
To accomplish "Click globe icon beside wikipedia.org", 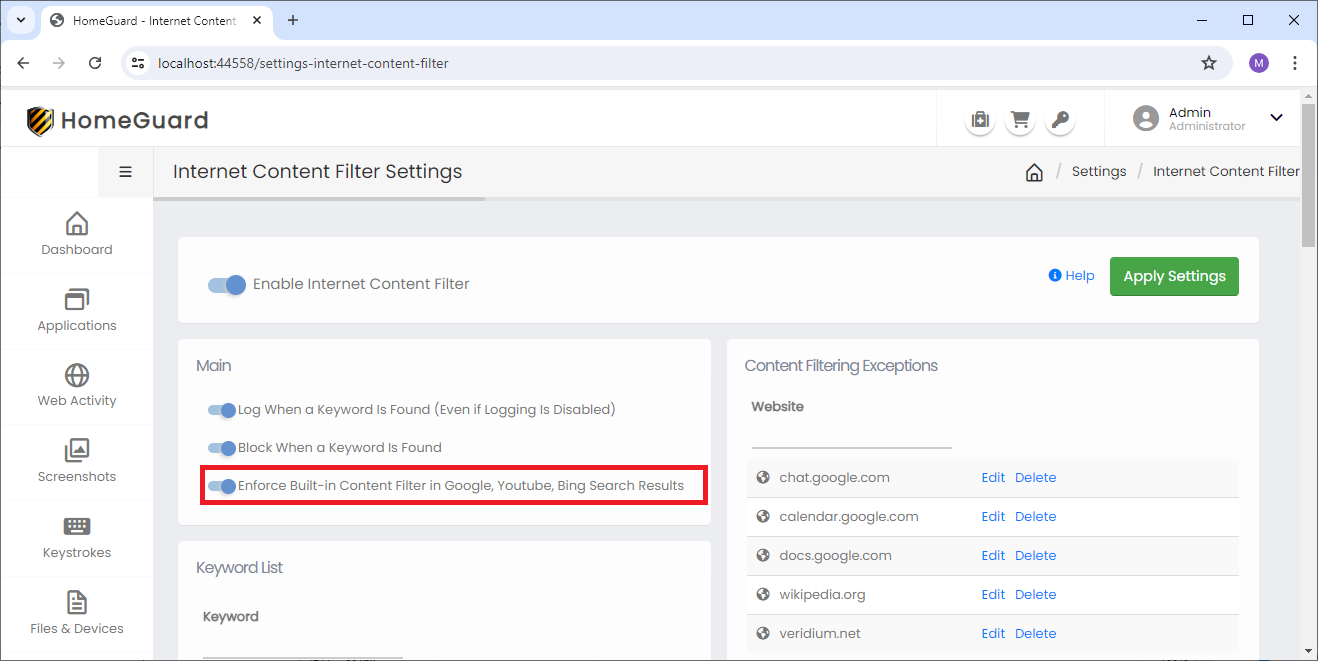I will click(x=764, y=594).
